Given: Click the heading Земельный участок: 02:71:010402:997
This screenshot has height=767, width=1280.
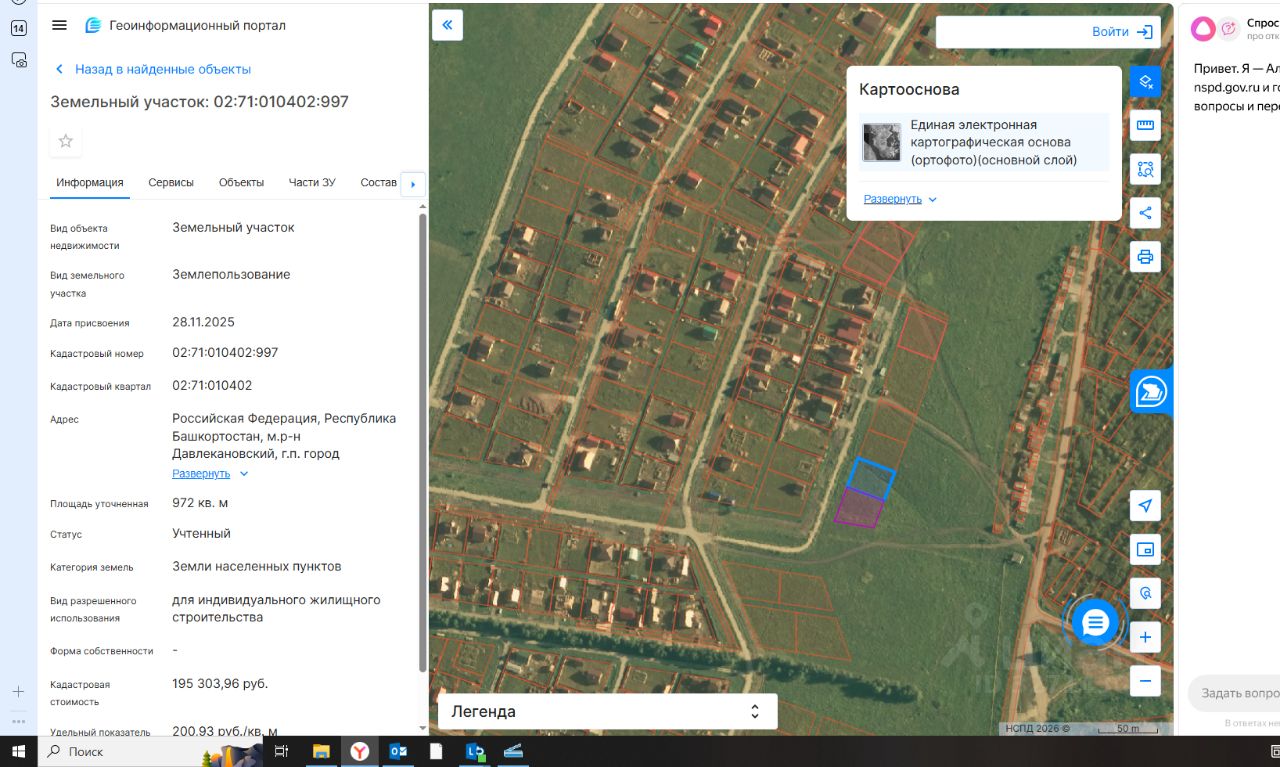Looking at the screenshot, I should point(200,102).
